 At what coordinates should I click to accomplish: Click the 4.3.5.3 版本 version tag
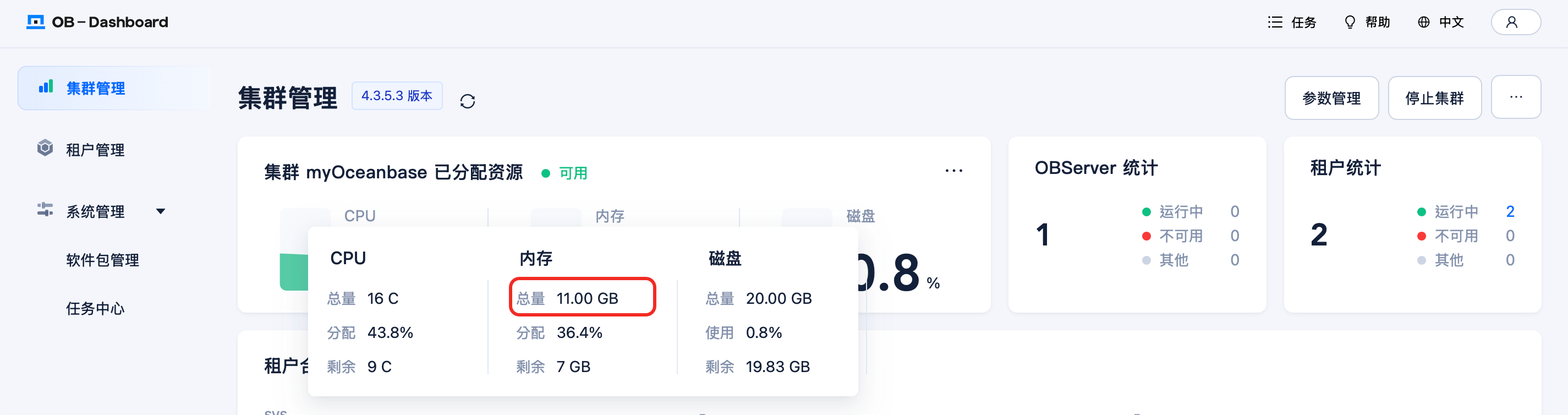397,96
